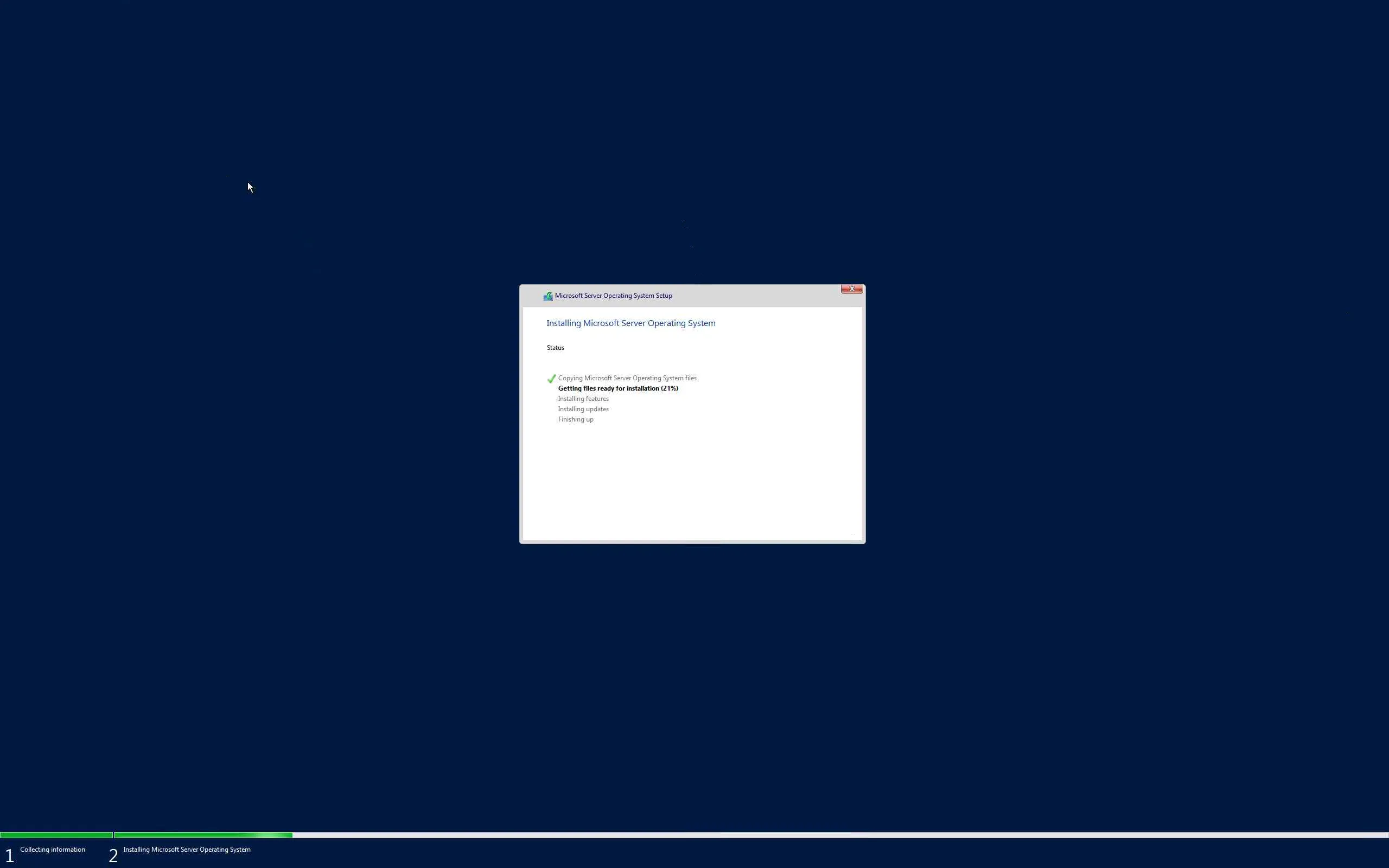Click 'Collecting information' stage label
Image resolution: width=1389 pixels, height=868 pixels.
click(x=52, y=850)
